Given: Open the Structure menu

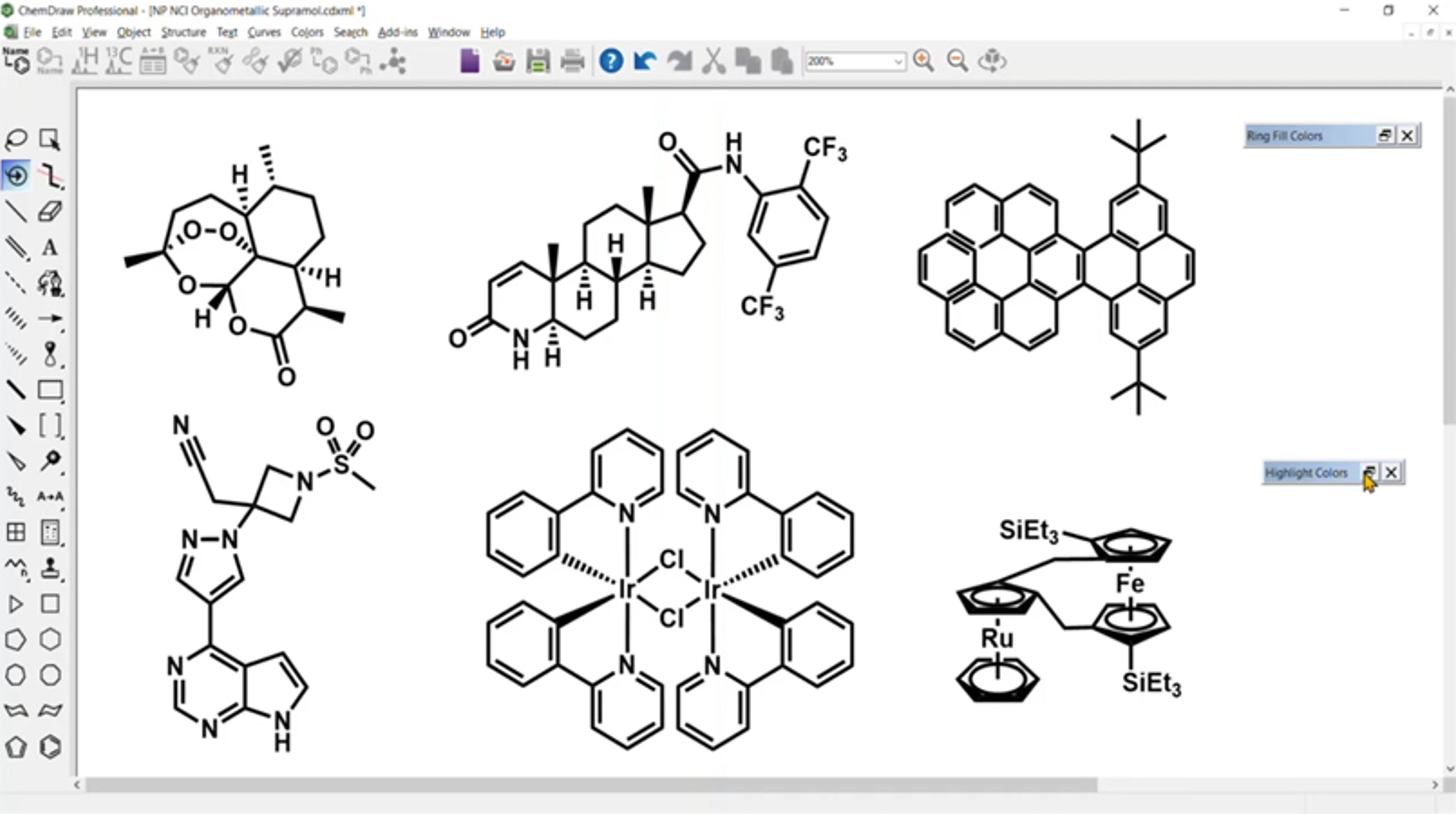Looking at the screenshot, I should click(183, 32).
